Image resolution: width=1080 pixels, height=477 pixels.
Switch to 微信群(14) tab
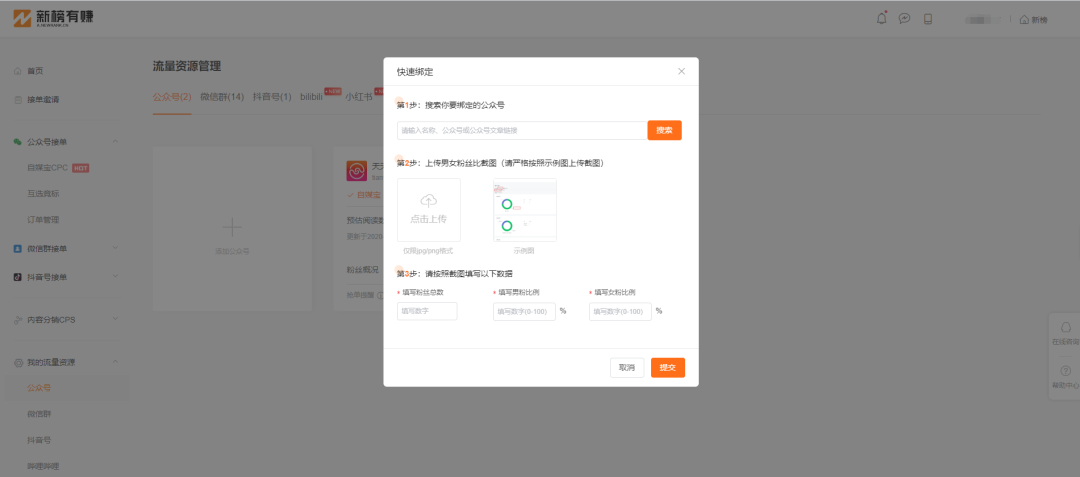coord(222,97)
